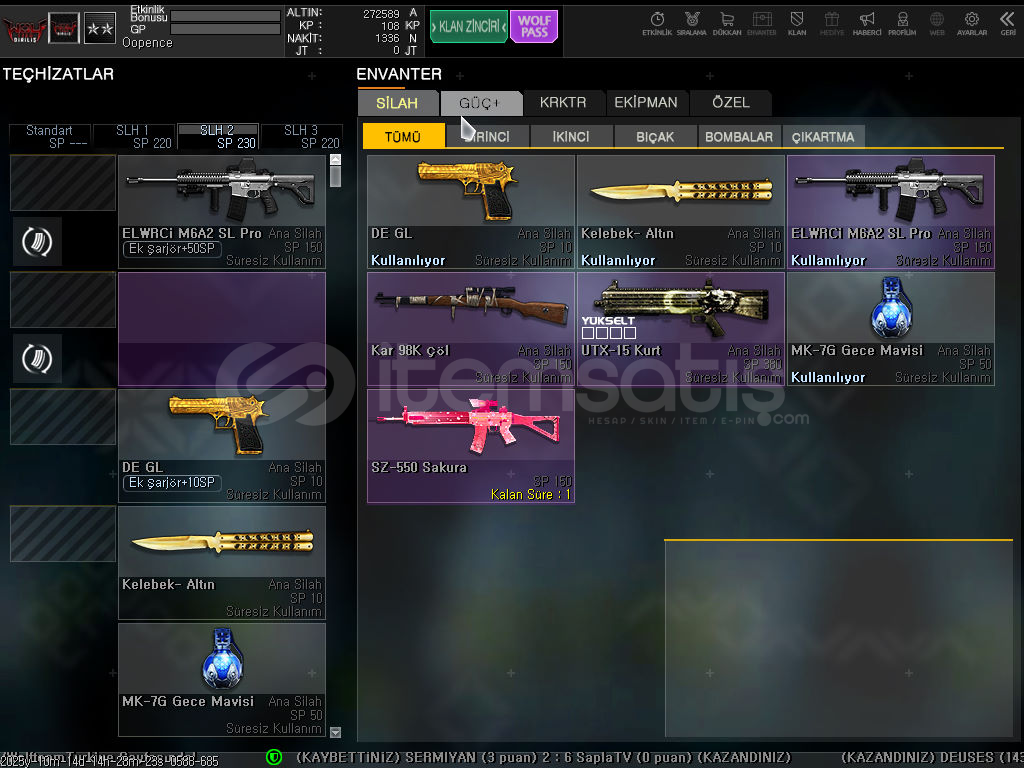Open the WOLF PASS button
This screenshot has height=768, width=1024.
pyautogui.click(x=534, y=27)
